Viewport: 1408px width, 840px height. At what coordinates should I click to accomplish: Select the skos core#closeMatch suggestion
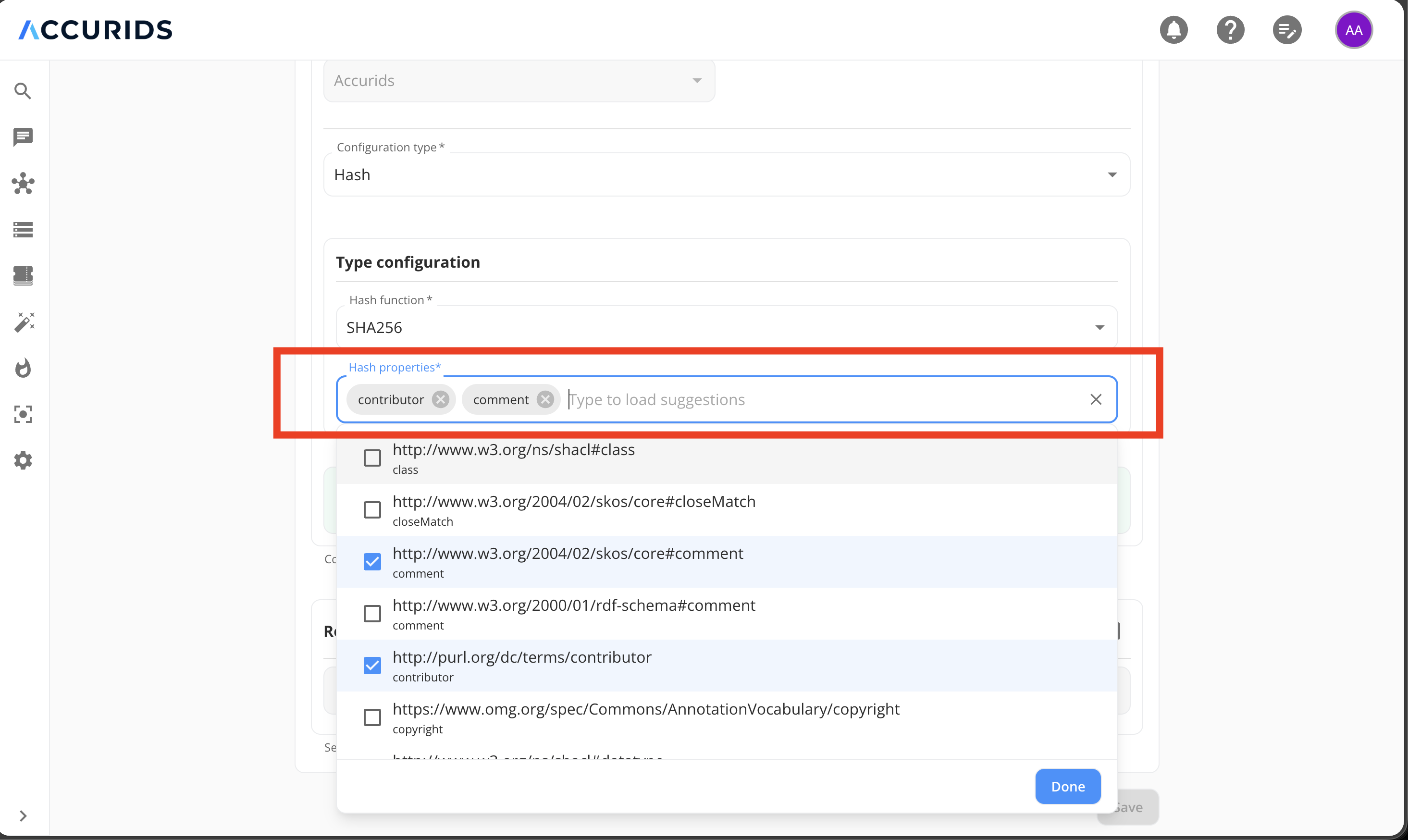pos(573,509)
